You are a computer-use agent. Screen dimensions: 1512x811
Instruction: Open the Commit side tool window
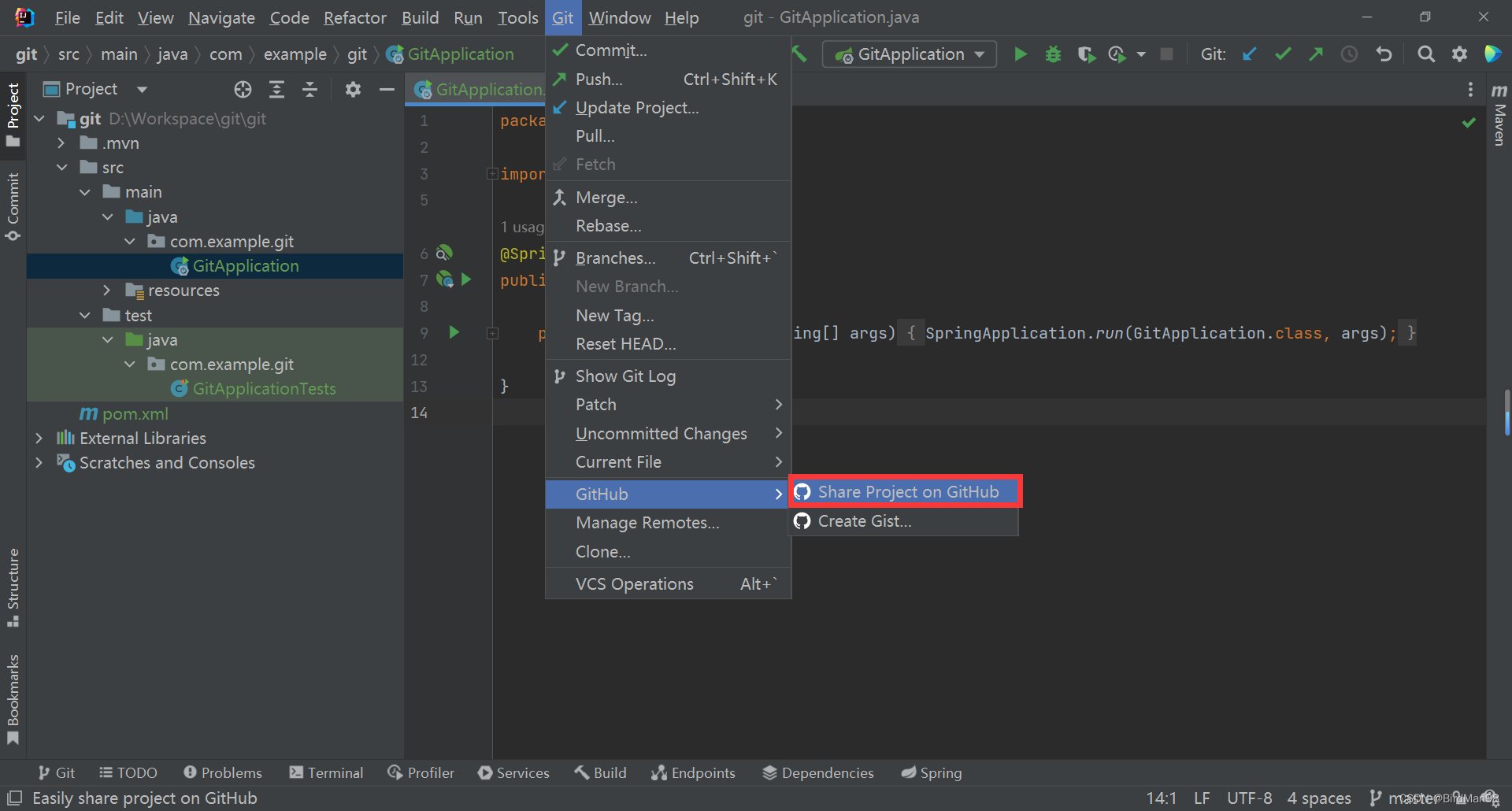click(13, 207)
